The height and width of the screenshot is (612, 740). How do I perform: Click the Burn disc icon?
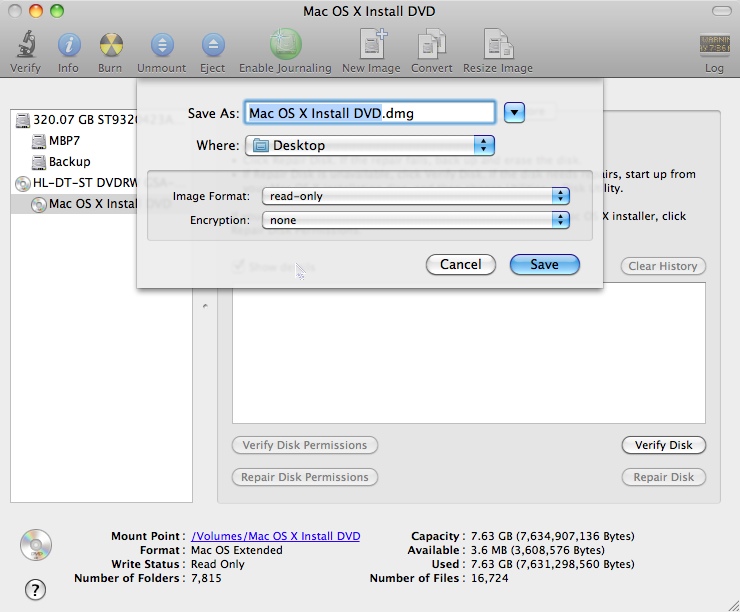coord(111,45)
